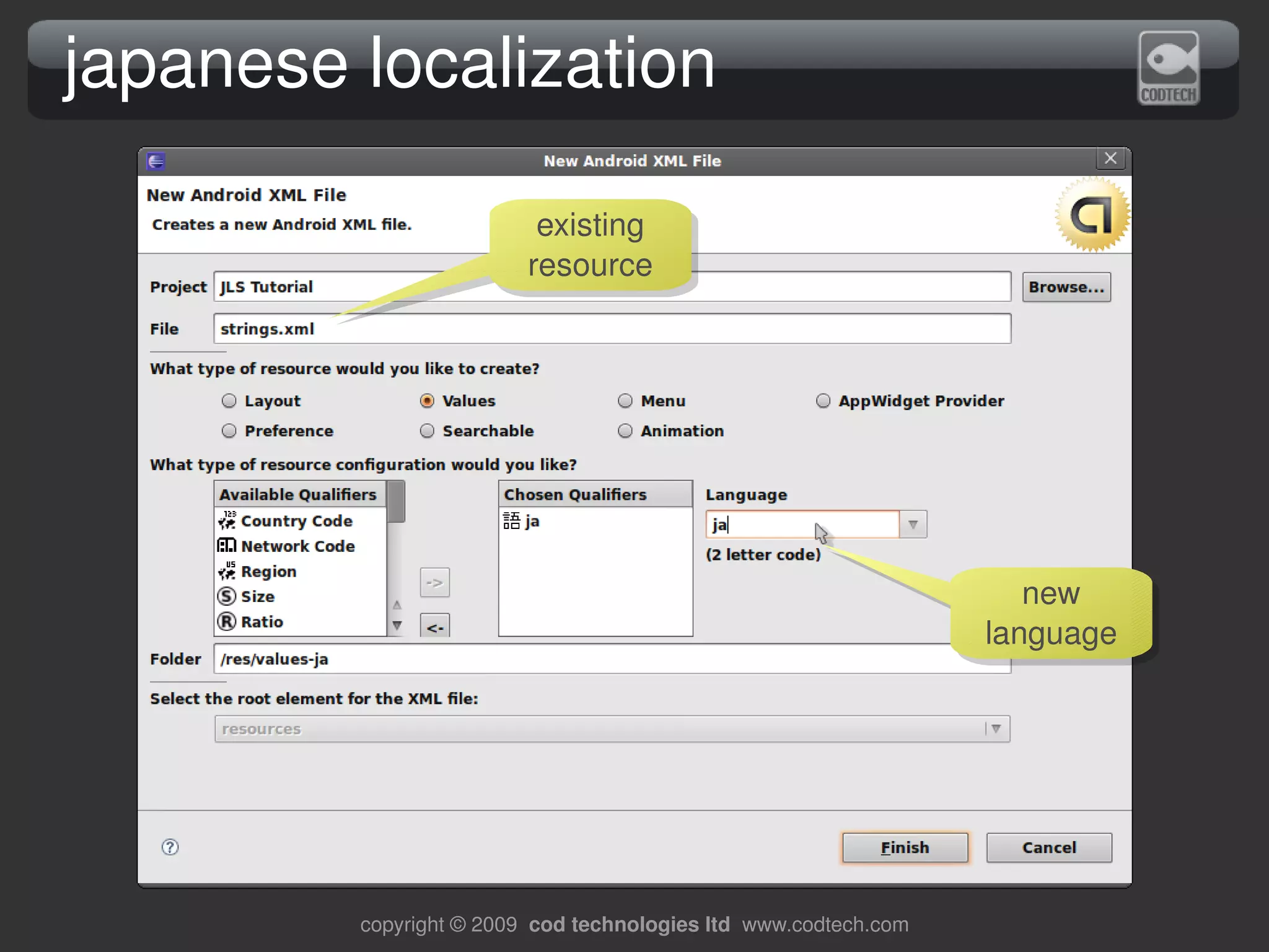Select the Animation resource type

click(x=670, y=430)
